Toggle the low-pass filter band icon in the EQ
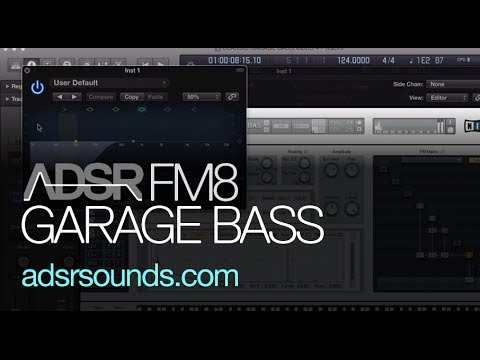 point(193,109)
